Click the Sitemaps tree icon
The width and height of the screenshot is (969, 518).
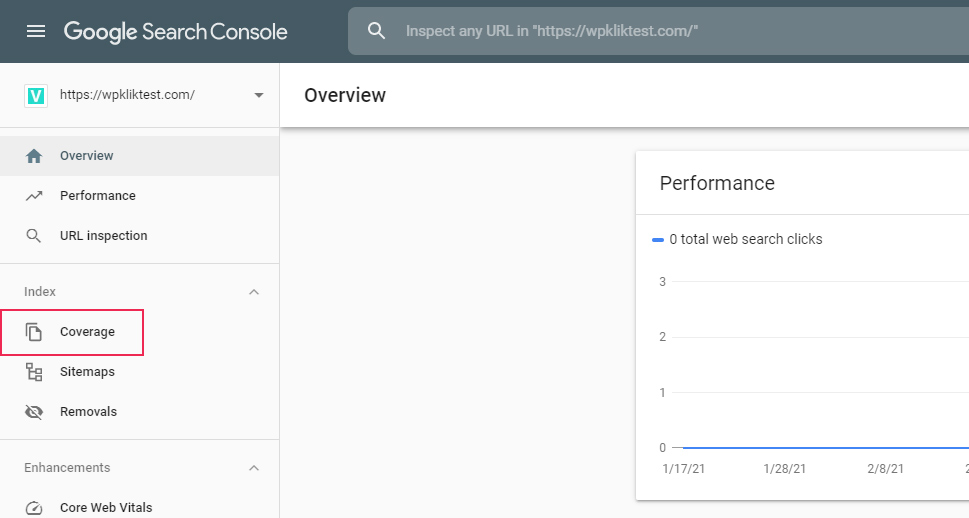pyautogui.click(x=34, y=372)
